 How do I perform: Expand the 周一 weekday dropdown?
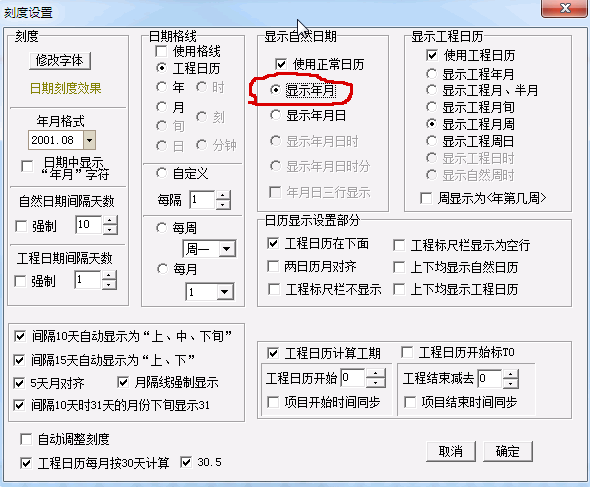pyautogui.click(x=227, y=249)
